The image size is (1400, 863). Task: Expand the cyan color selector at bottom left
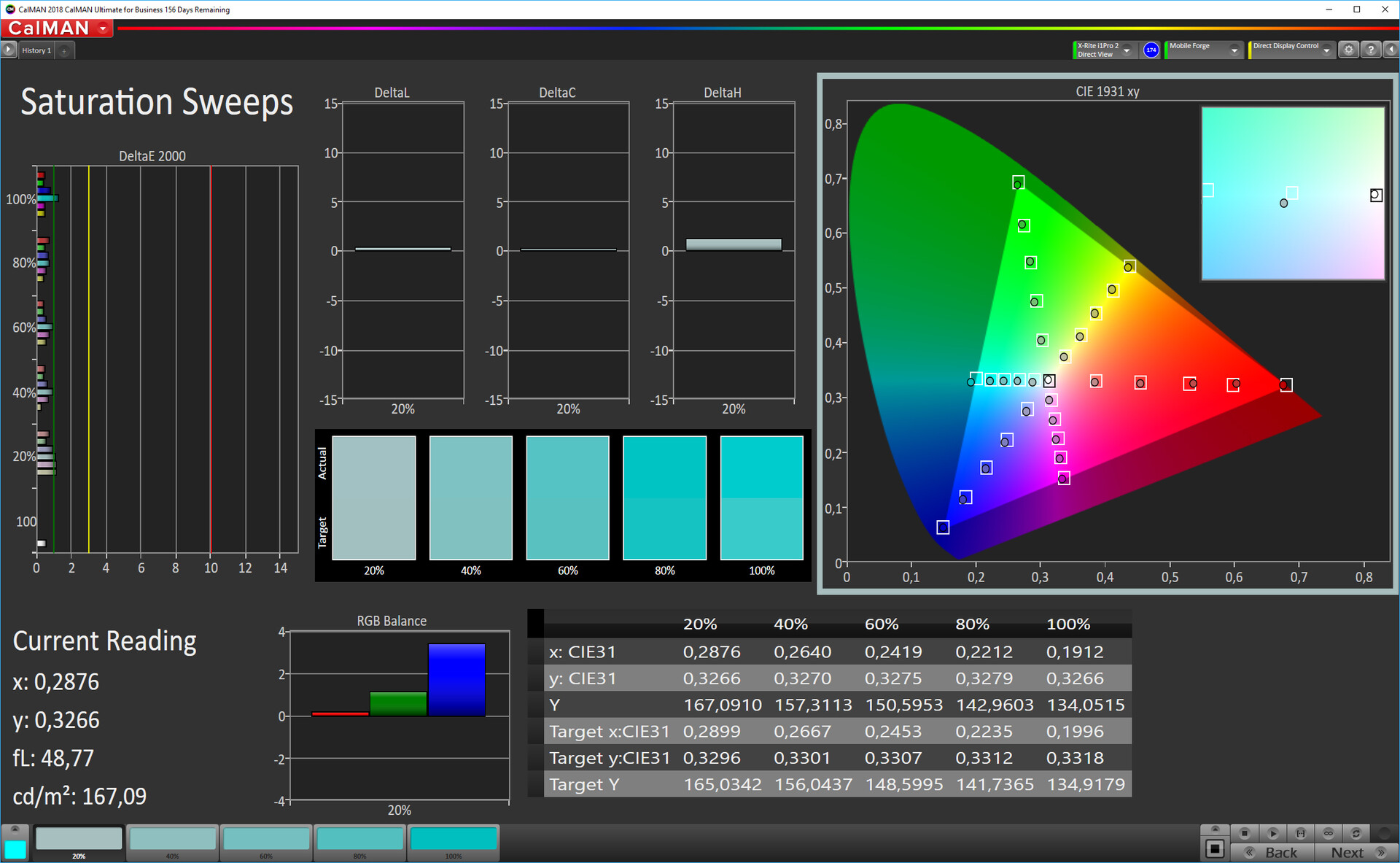[15, 829]
